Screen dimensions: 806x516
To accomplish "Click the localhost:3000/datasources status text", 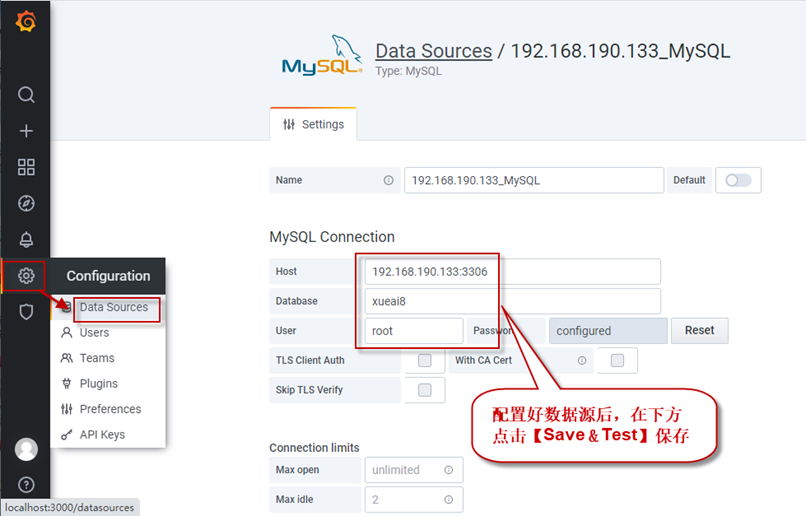I will [69, 507].
